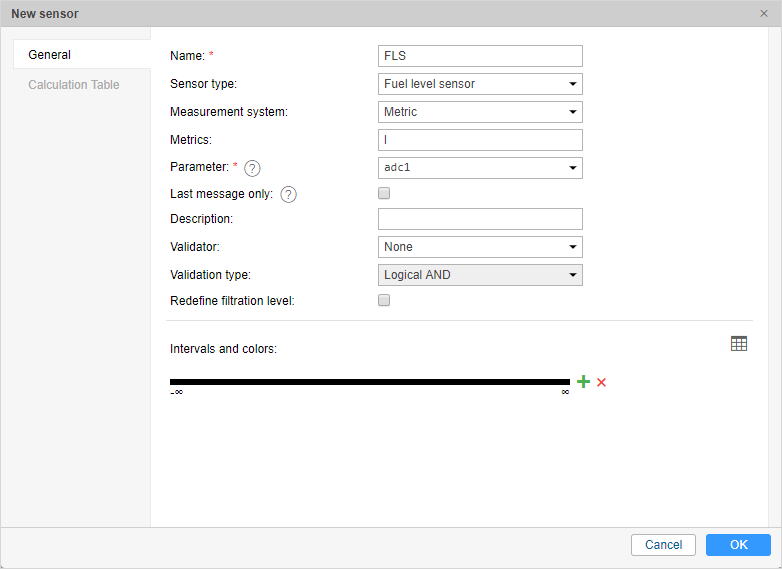This screenshot has width=782, height=569.
Task: Click the Cancel button
Action: 663,545
